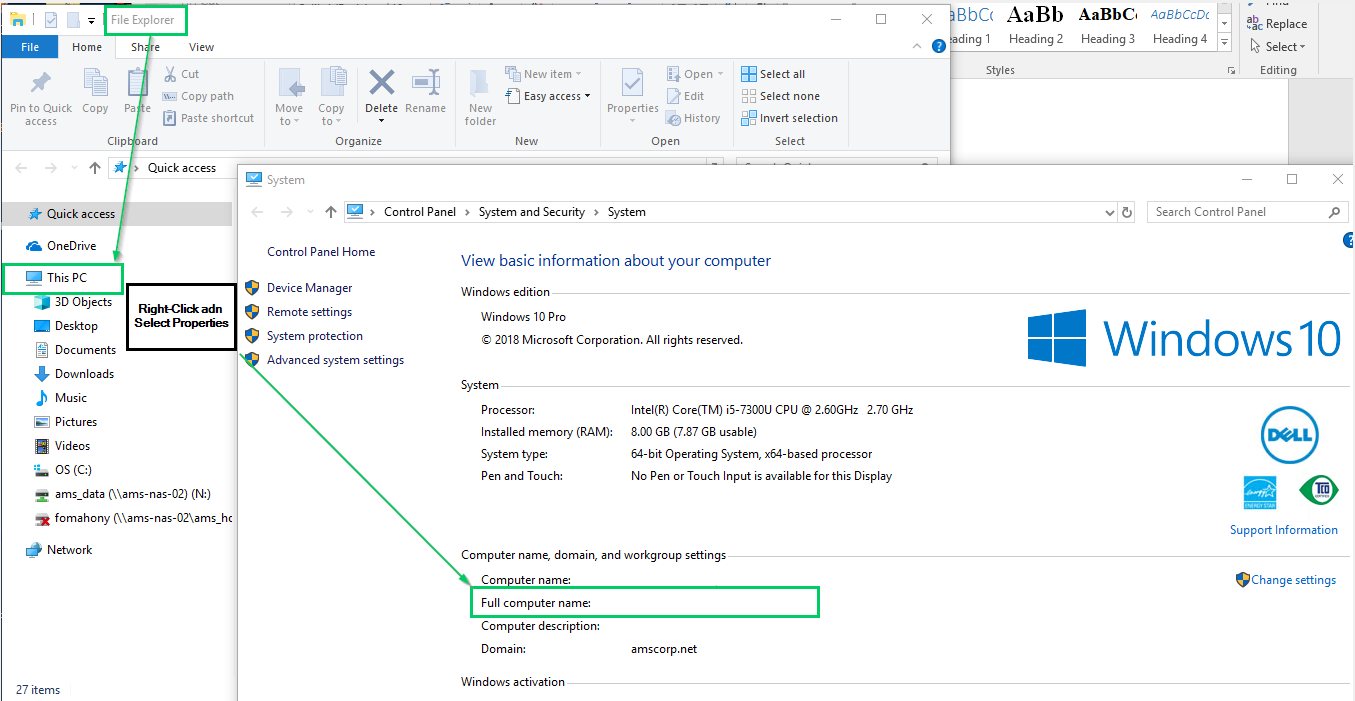Viewport: 1355px width, 701px height.
Task: Collapse the File Explorer ribbon
Action: 918,46
